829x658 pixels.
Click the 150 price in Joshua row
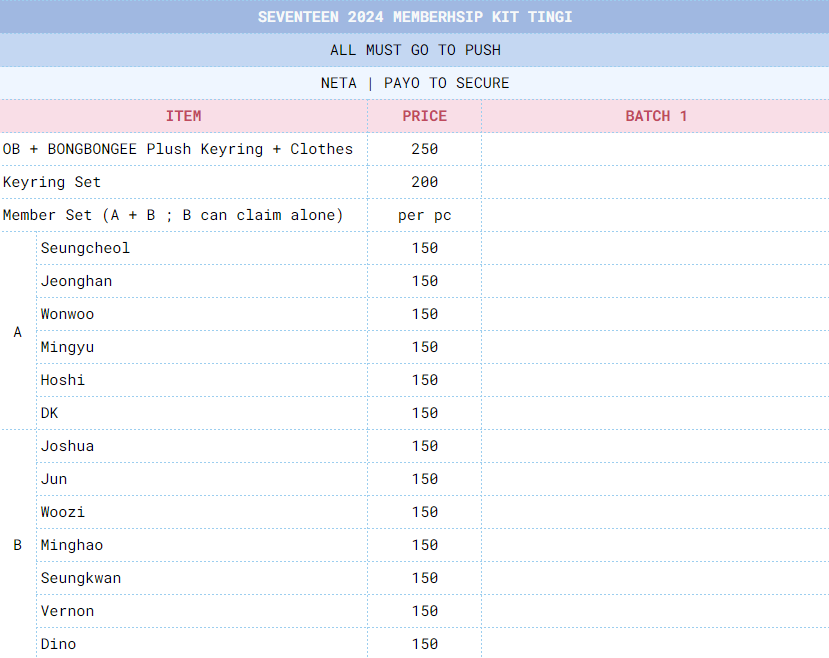click(425, 446)
